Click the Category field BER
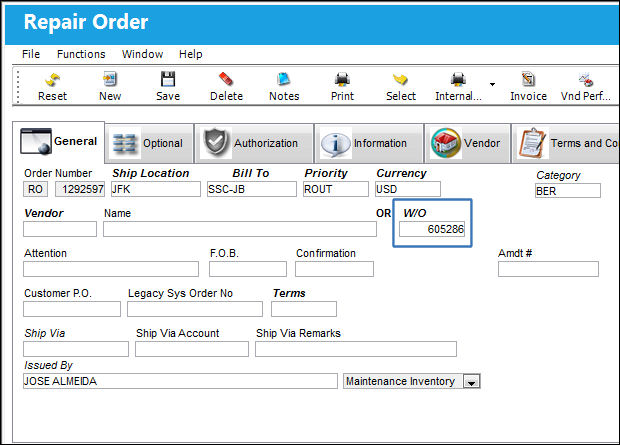The width and height of the screenshot is (620, 445). (568, 191)
